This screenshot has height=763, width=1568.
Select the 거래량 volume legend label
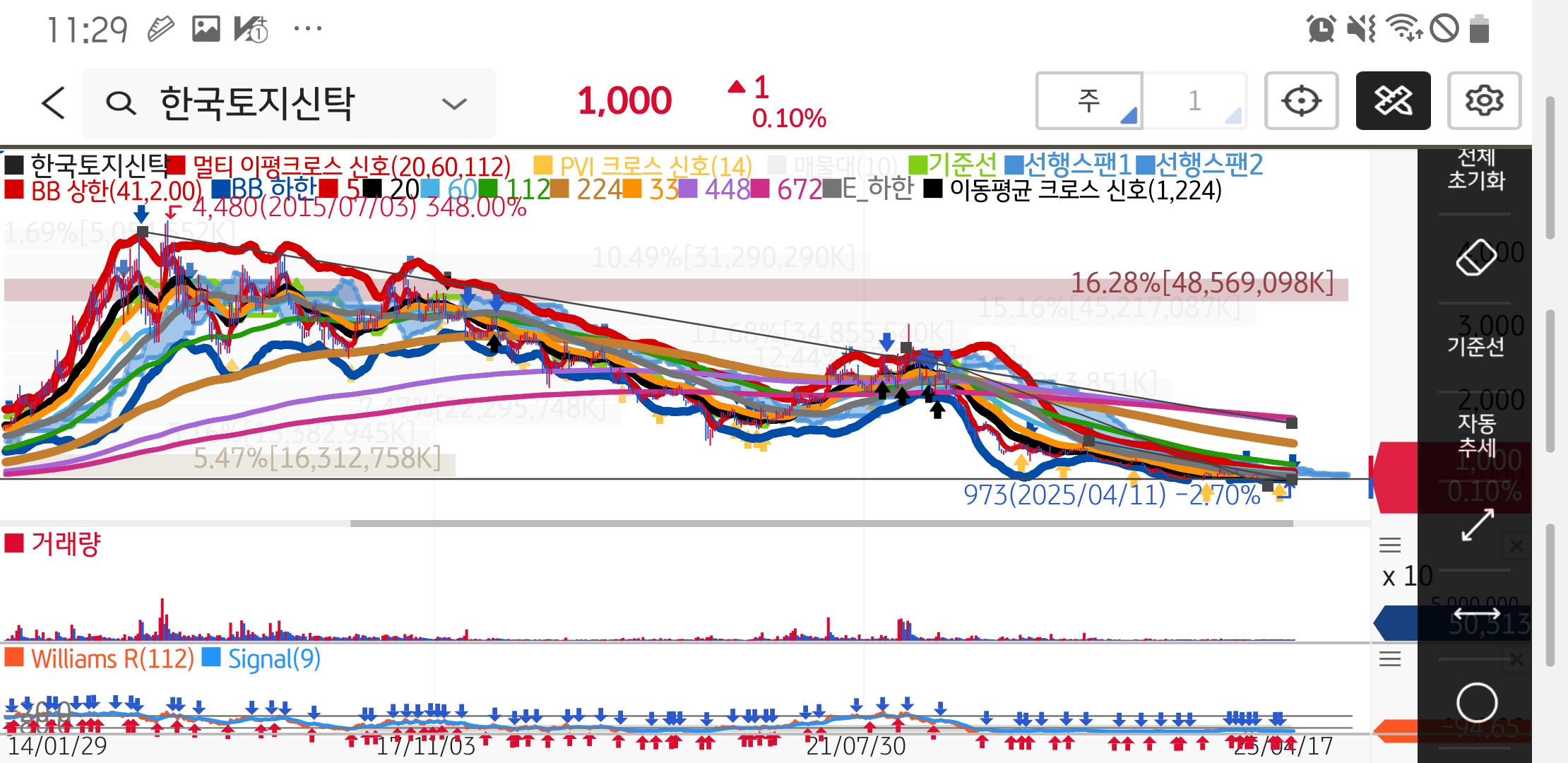53,544
